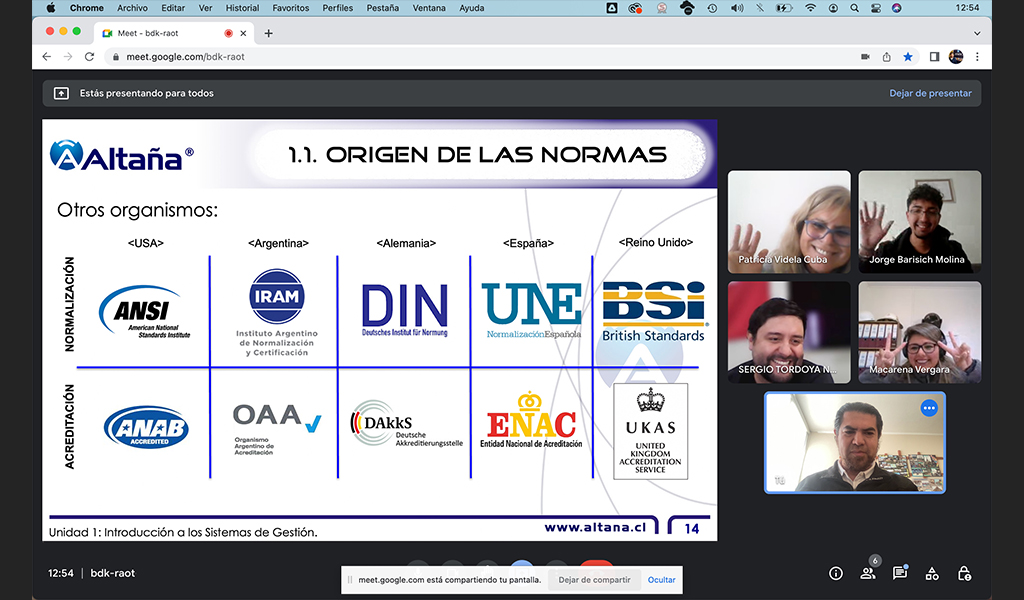Image resolution: width=1024 pixels, height=600 pixels.
Task: Open the Chrome three-dot menu
Action: tap(978, 57)
